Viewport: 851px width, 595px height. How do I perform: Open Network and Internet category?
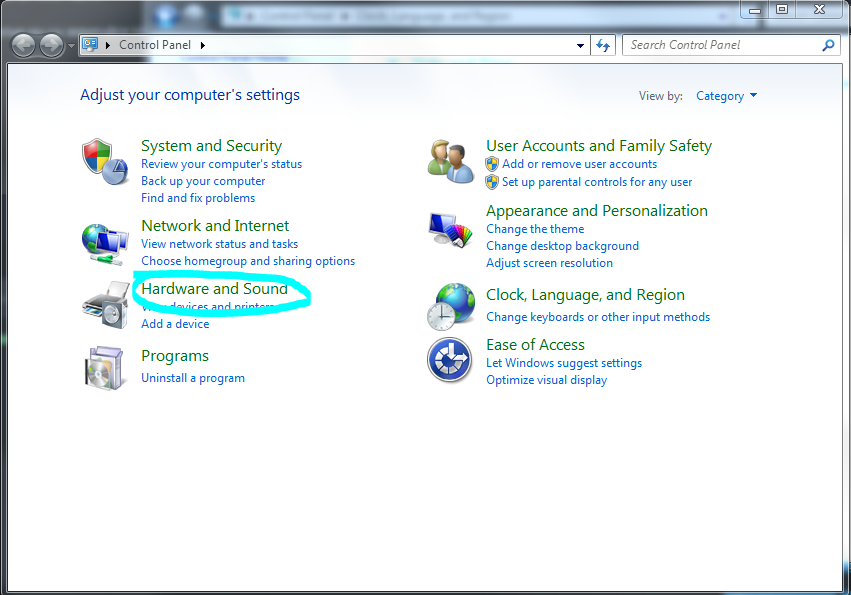215,225
